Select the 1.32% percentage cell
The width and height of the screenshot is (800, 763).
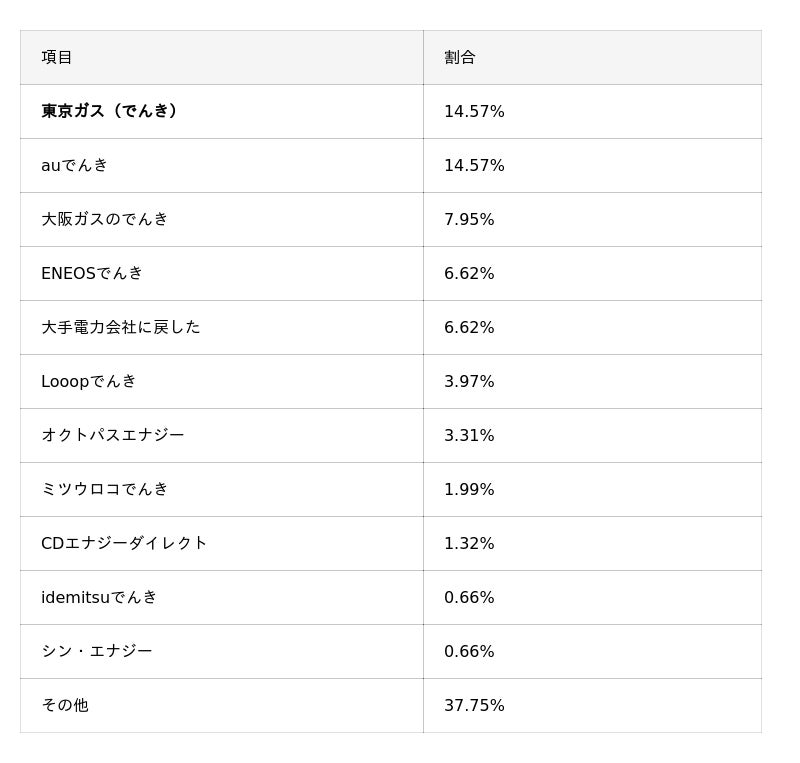pos(469,543)
